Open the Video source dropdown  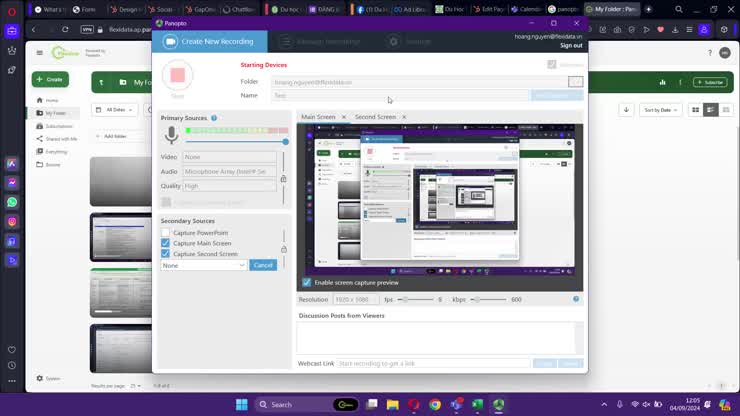click(230, 157)
